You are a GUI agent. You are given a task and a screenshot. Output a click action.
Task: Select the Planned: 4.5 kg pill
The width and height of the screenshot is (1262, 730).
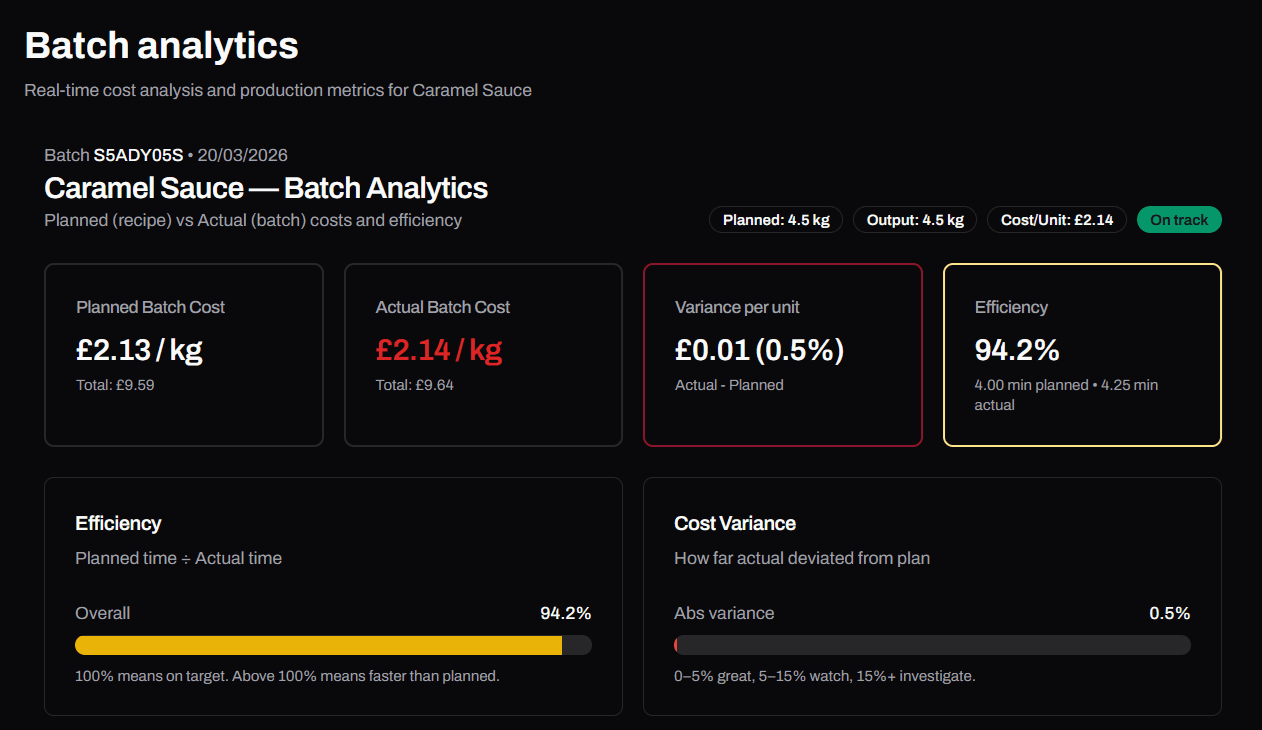pos(776,219)
